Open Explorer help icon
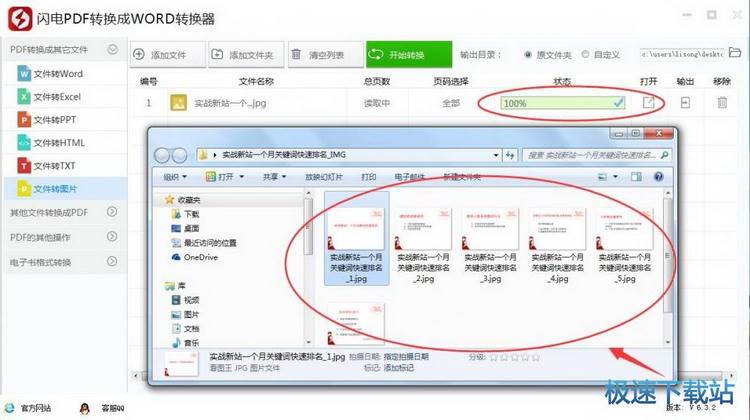Viewport: 750px width, 420px height. (659, 177)
